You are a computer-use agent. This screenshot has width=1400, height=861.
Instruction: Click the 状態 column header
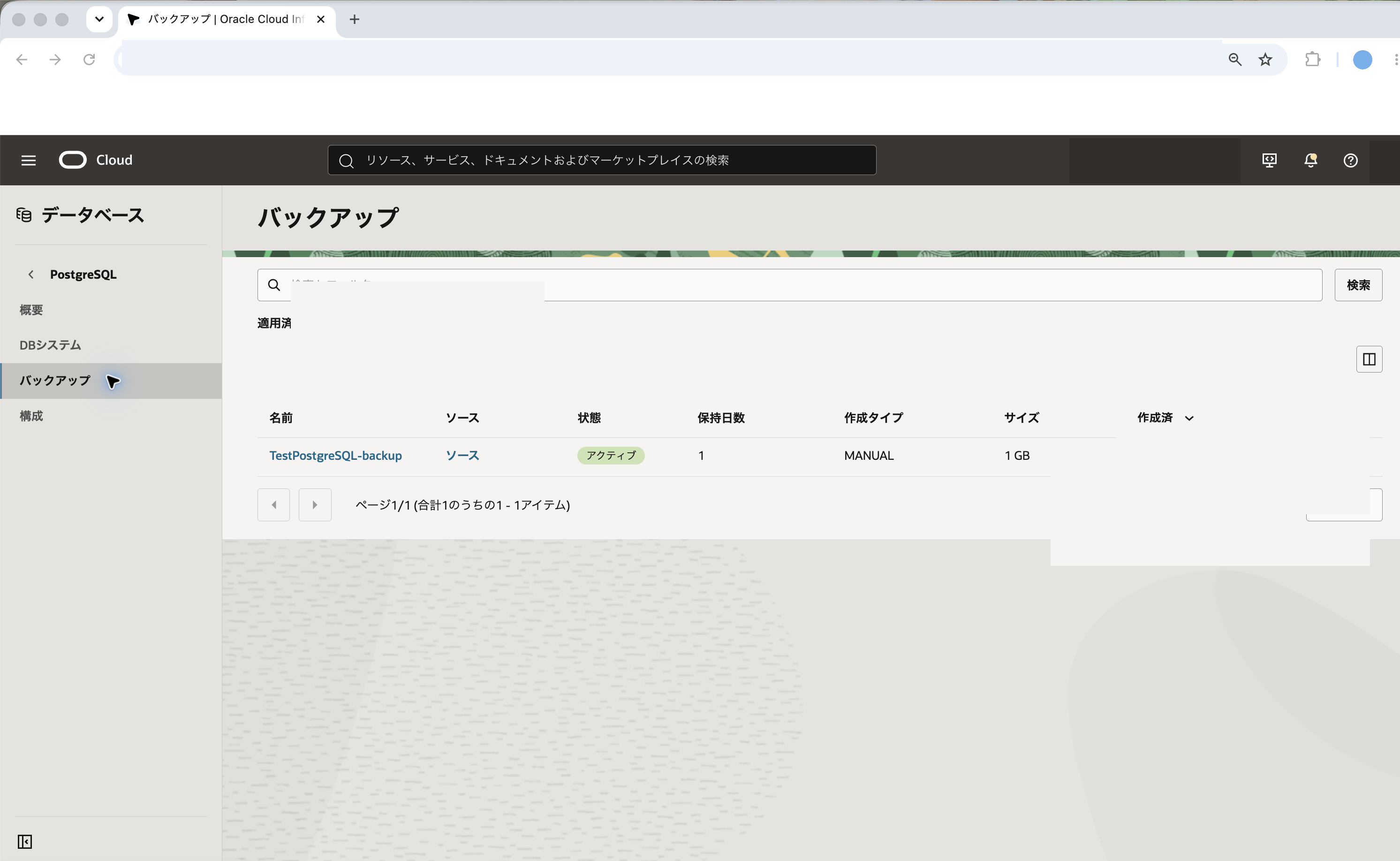tap(589, 418)
